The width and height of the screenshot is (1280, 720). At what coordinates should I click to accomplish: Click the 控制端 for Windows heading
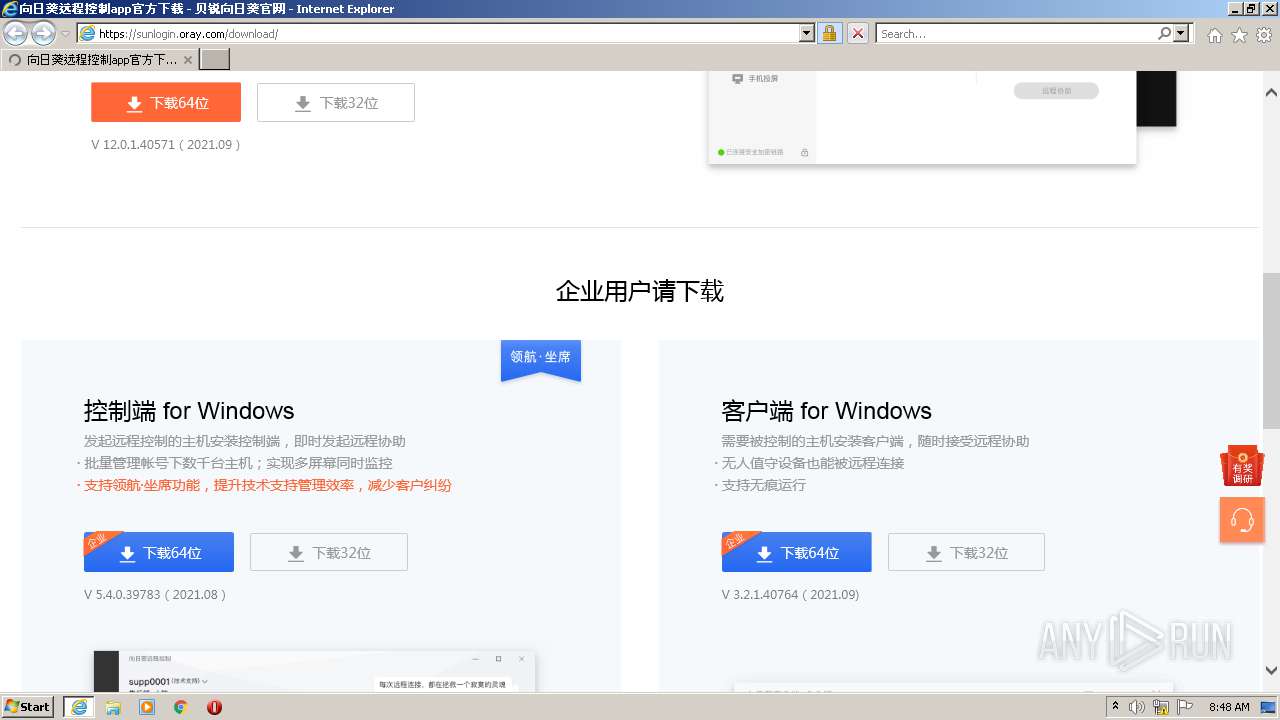tap(189, 411)
